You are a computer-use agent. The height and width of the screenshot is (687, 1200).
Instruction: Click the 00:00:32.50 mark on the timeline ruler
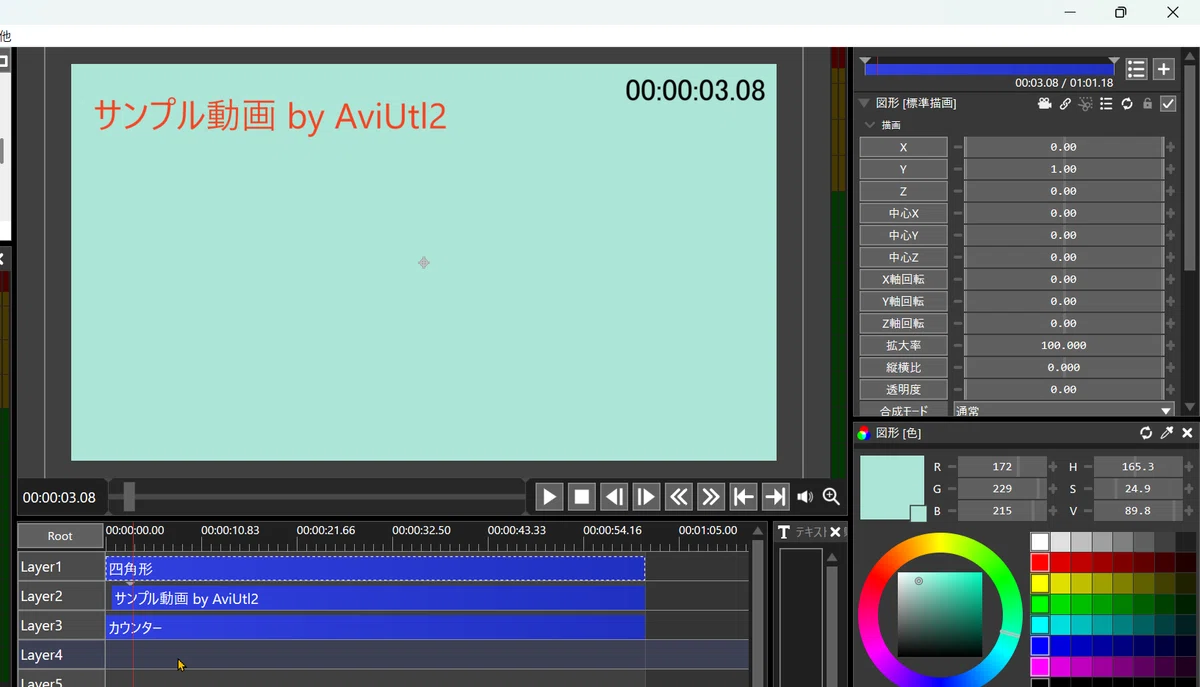point(421,530)
